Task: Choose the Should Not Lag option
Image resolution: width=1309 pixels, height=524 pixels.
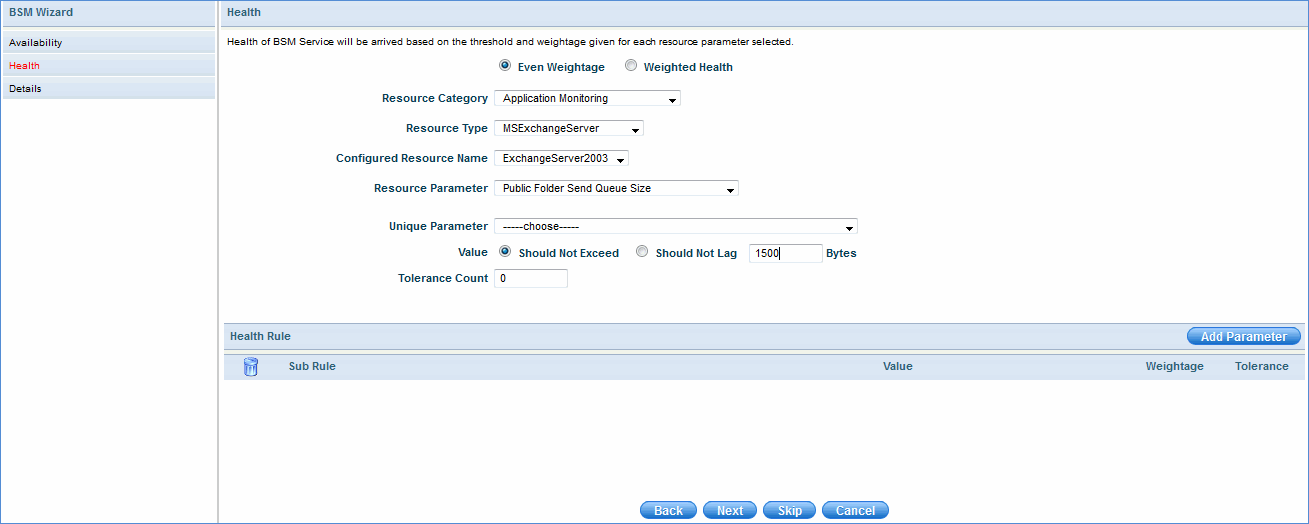Action: pyautogui.click(x=642, y=252)
